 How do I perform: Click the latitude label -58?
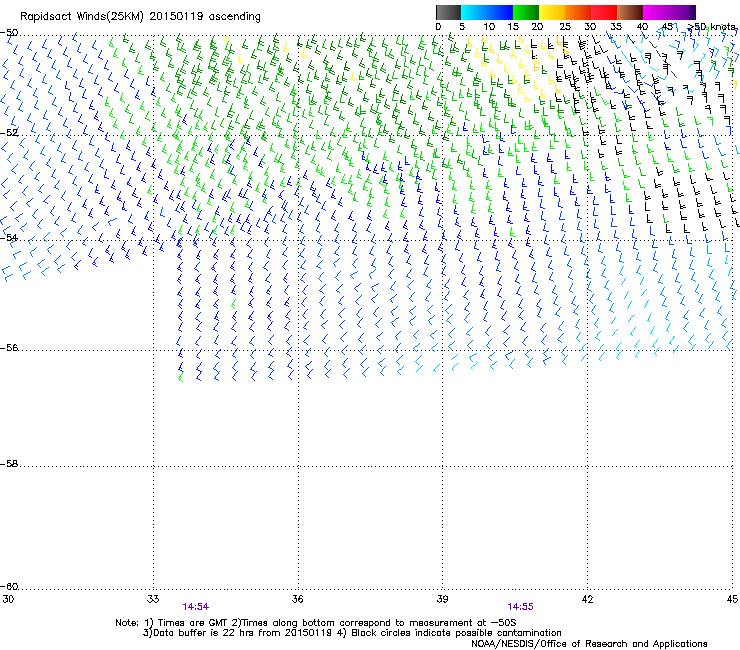pyautogui.click(x=9, y=464)
